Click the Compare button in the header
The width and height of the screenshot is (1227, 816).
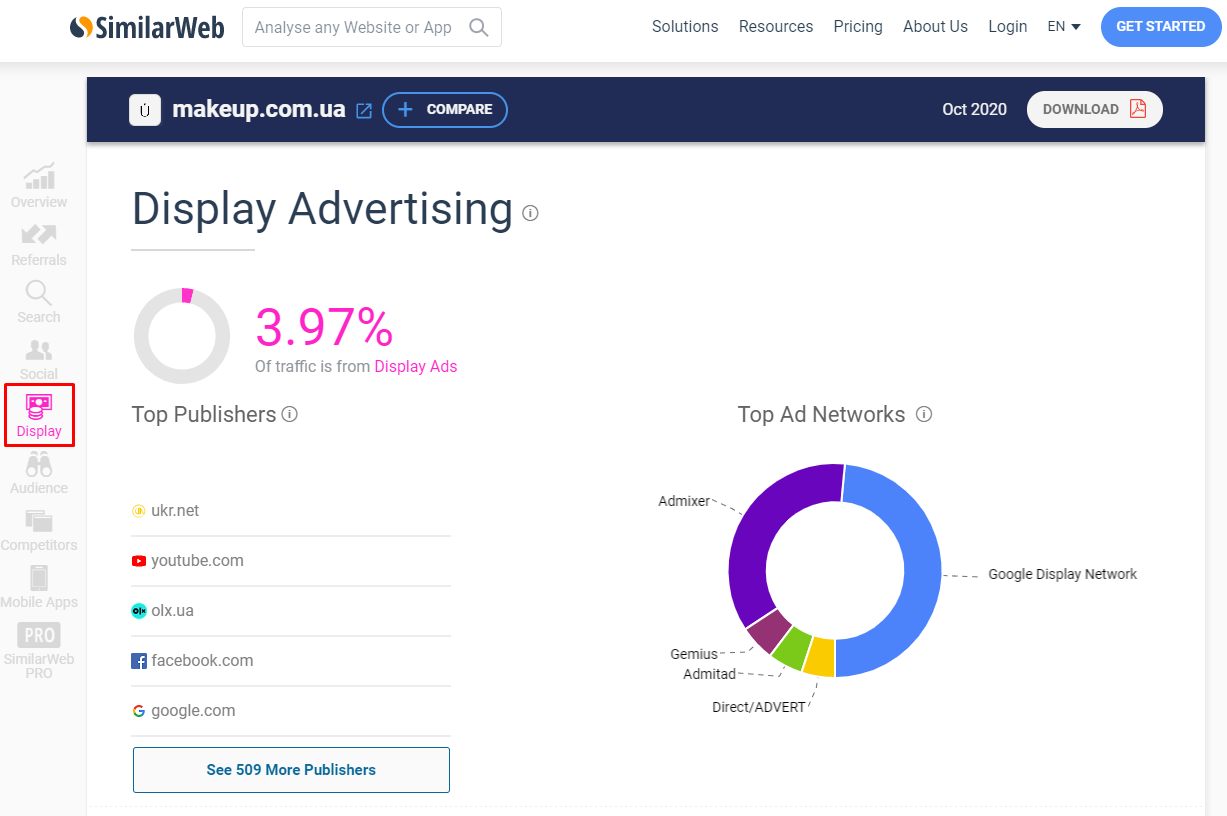click(444, 110)
